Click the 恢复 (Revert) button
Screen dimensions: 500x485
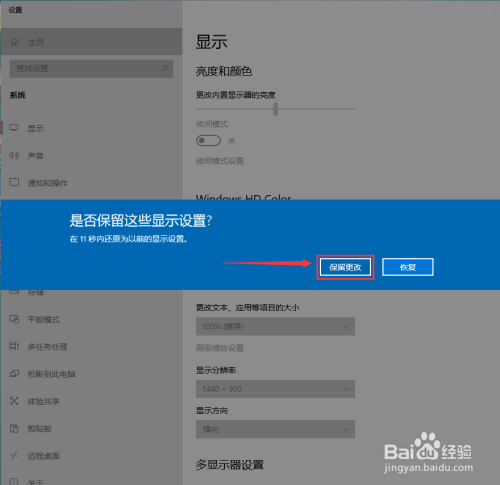coord(408,267)
